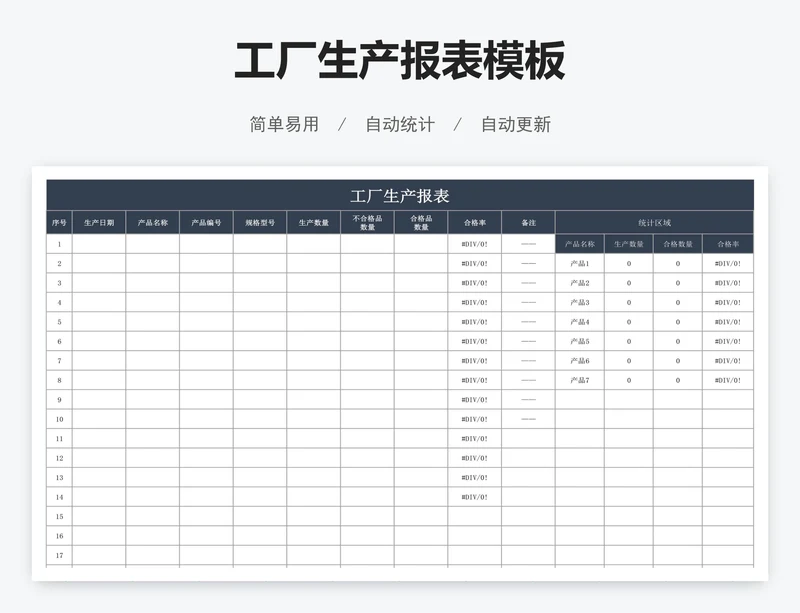Click empty 产品编号 cell in row 3
The height and width of the screenshot is (613, 800).
click(x=206, y=283)
